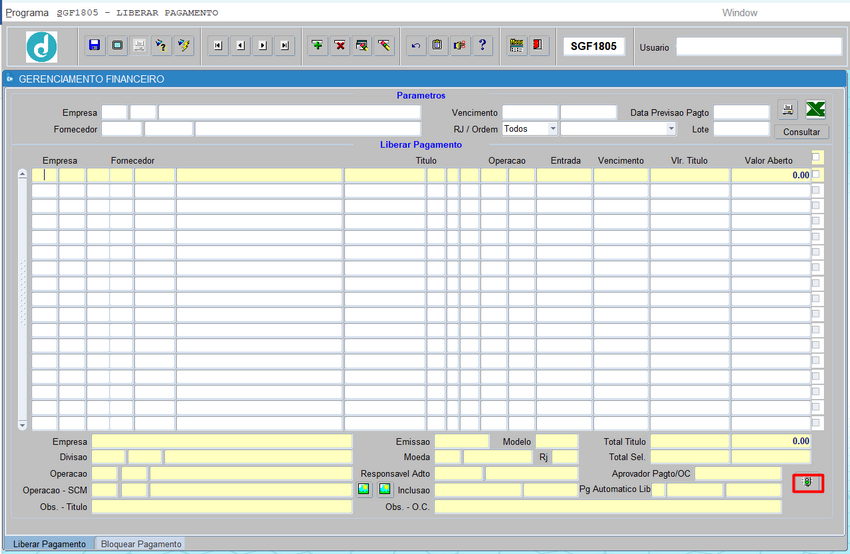Viewport: 850px width, 554px height.
Task: Tick the checkbox on the third grid row
Action: pyautogui.click(x=816, y=205)
